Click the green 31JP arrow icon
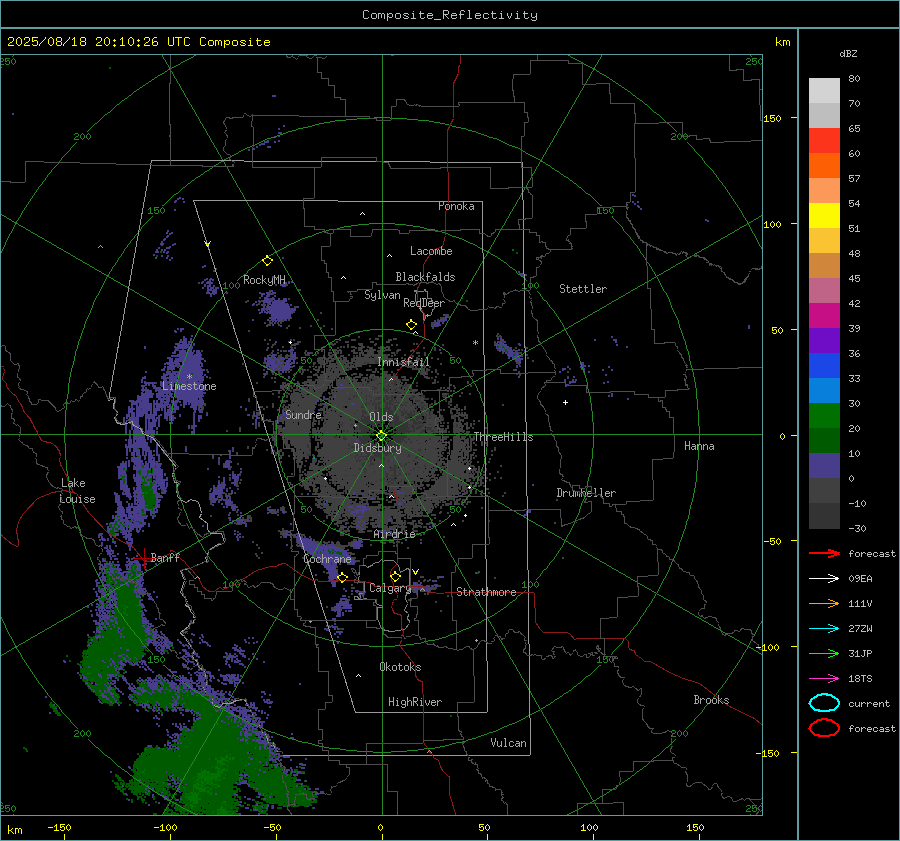900x841 pixels. (824, 653)
